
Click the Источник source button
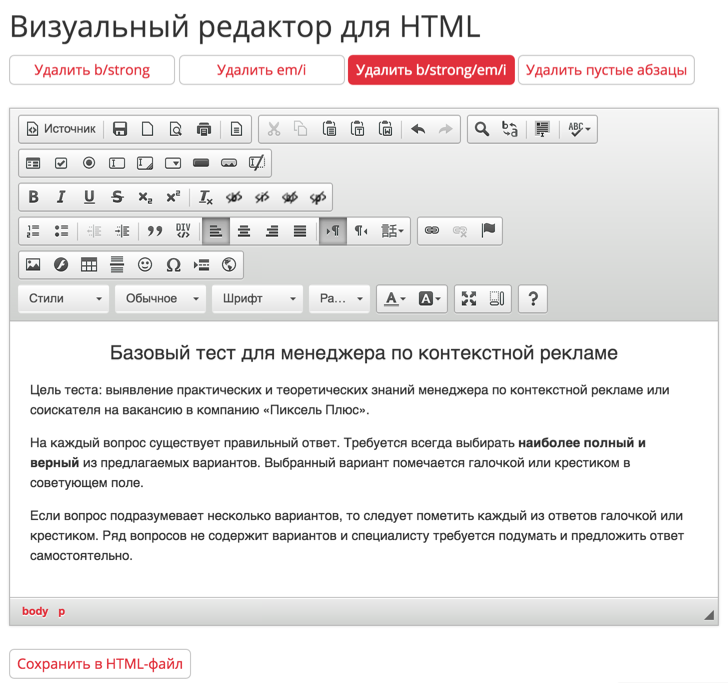(x=61, y=129)
